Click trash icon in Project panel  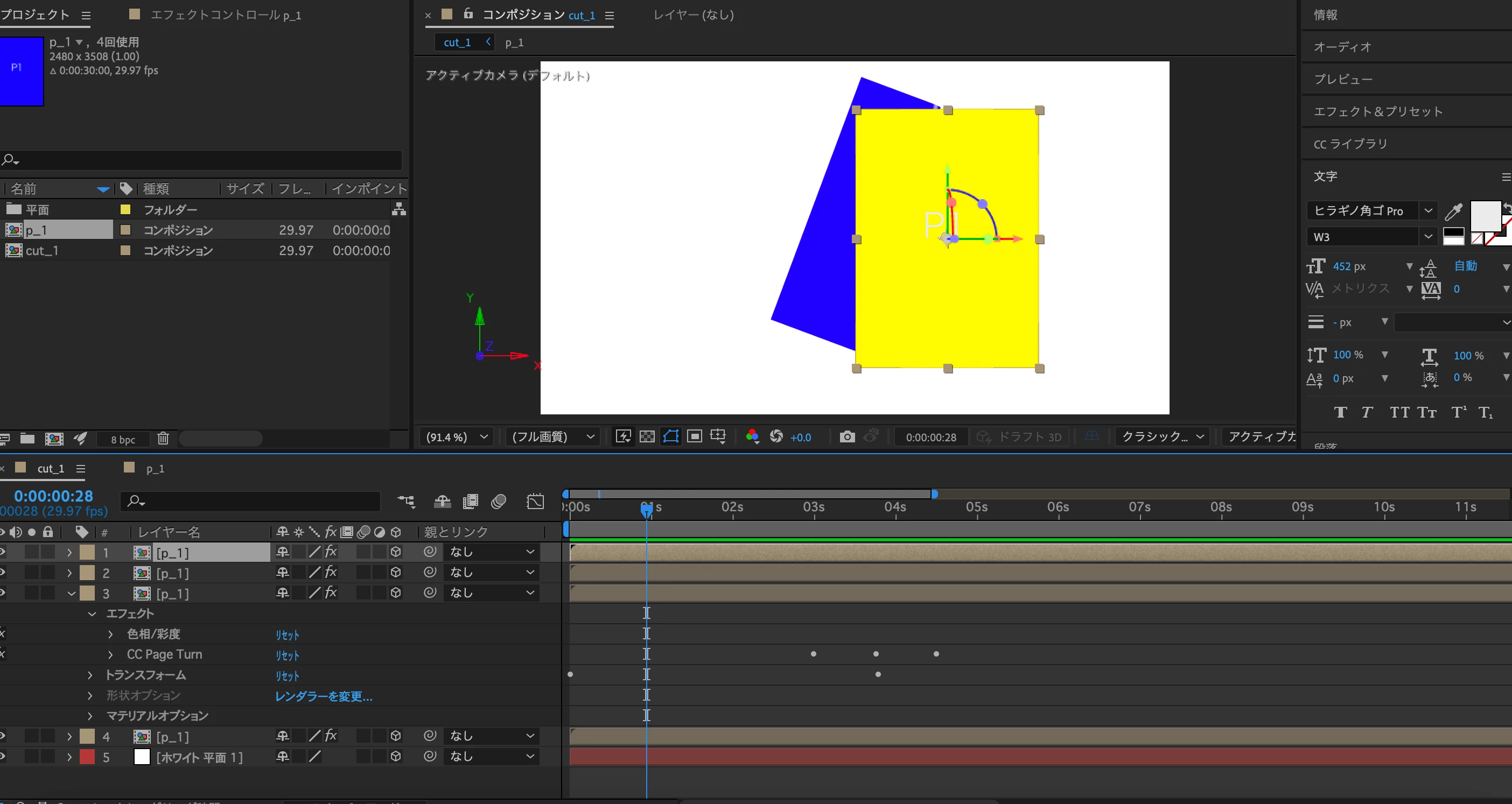(163, 439)
